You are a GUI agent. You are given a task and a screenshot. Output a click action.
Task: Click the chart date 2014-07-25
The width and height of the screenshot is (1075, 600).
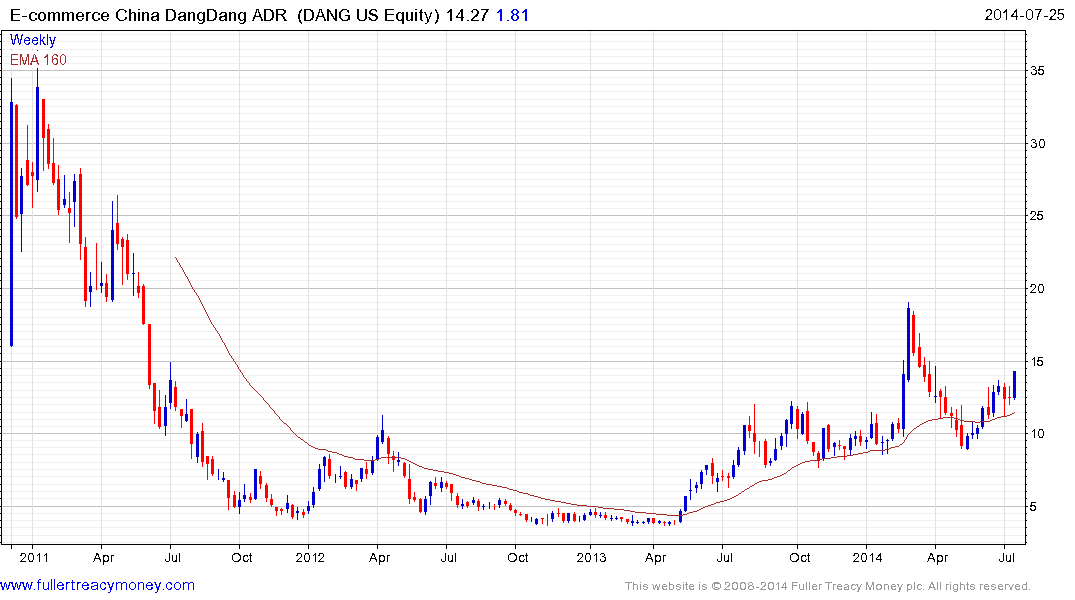(1024, 15)
